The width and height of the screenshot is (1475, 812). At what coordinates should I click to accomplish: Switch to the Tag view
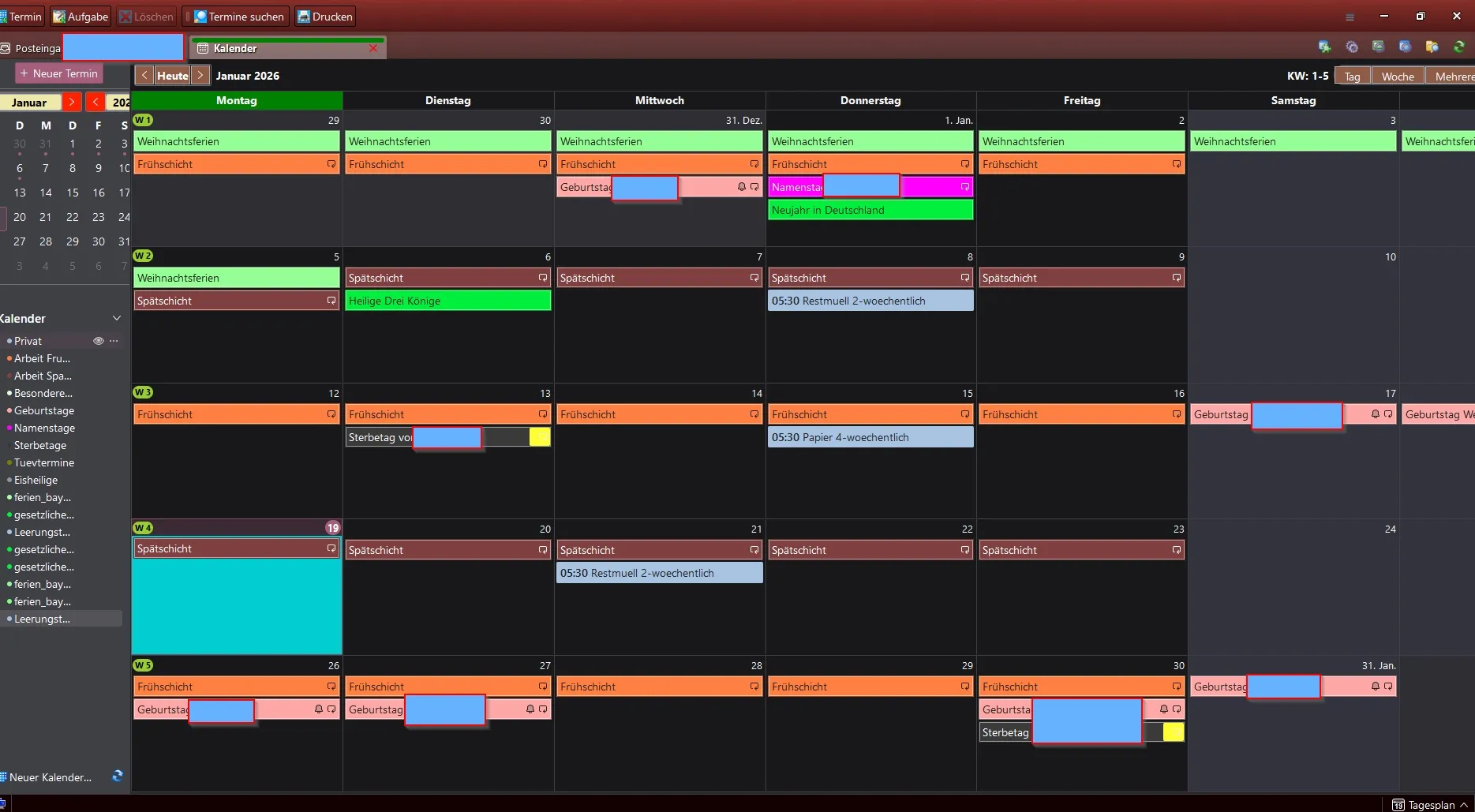click(x=1353, y=76)
